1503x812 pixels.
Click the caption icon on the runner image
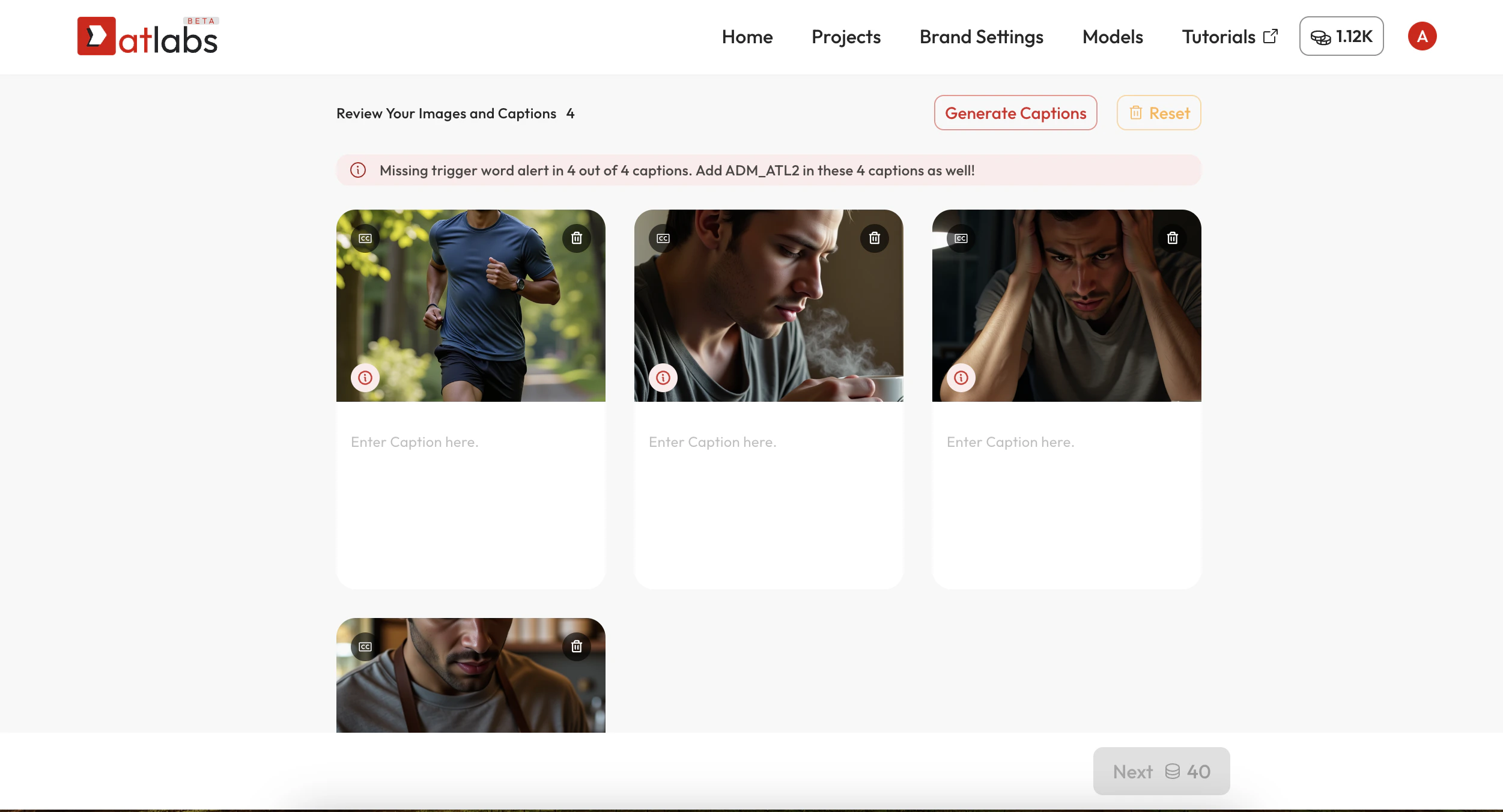tap(365, 238)
